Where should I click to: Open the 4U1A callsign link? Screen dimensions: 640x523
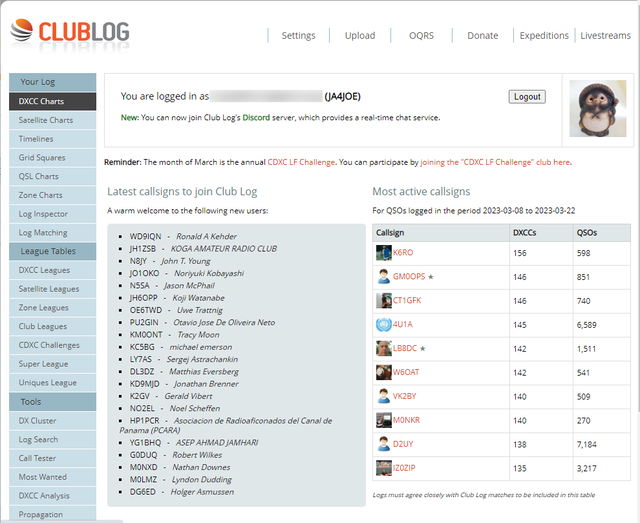click(403, 325)
